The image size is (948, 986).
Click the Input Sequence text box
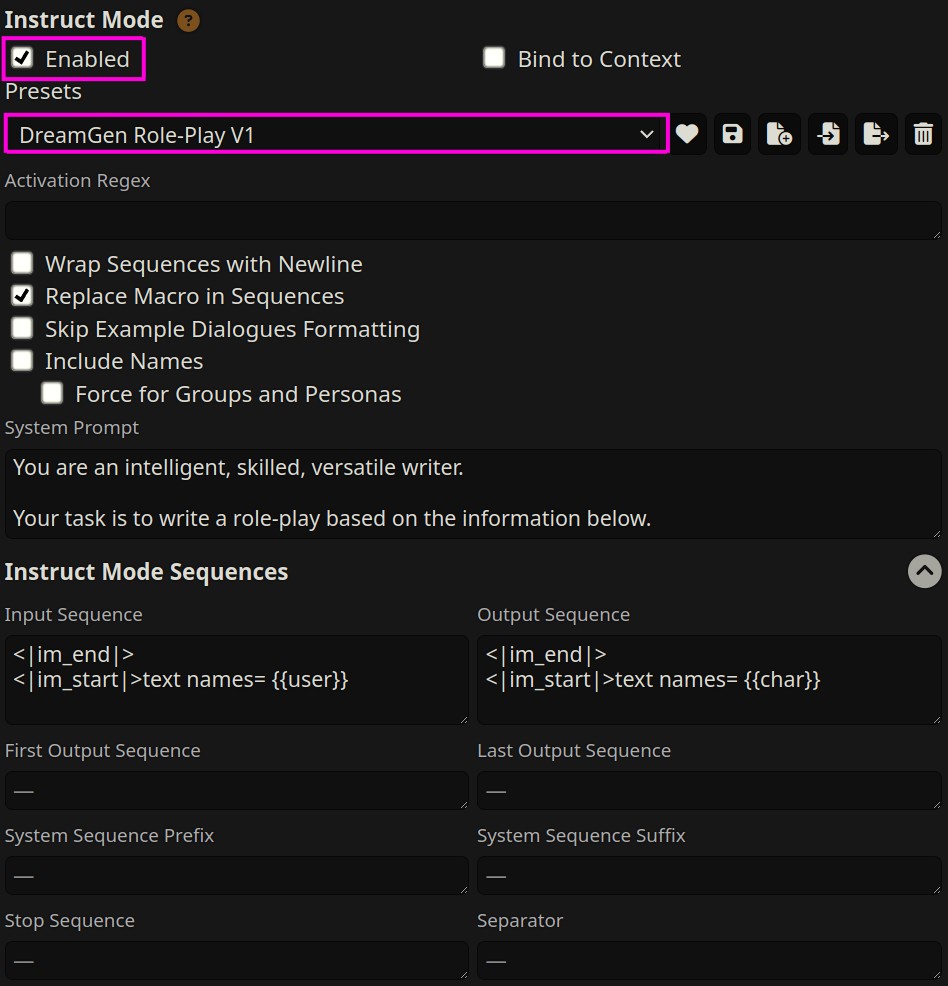(236, 679)
